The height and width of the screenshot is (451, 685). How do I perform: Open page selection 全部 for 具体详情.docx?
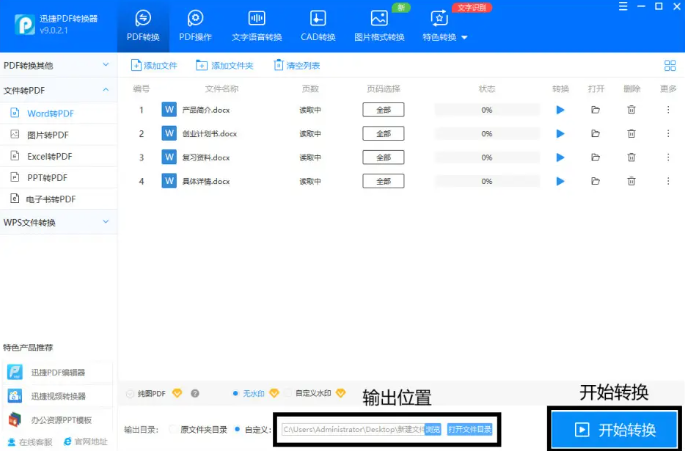click(383, 181)
